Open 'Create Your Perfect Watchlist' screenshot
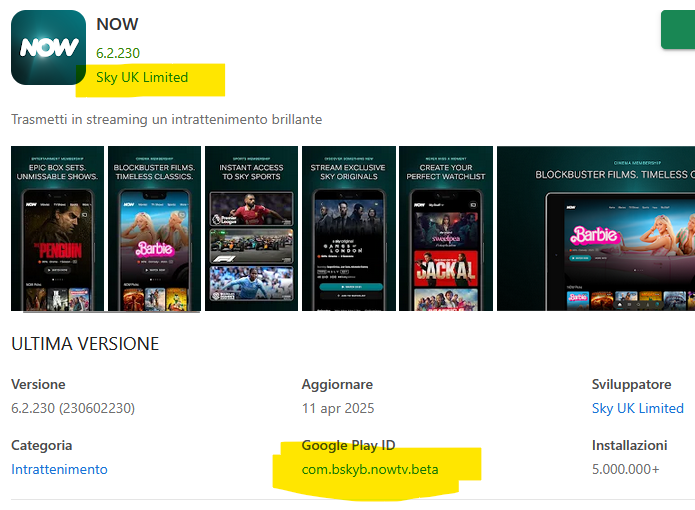 (446, 228)
